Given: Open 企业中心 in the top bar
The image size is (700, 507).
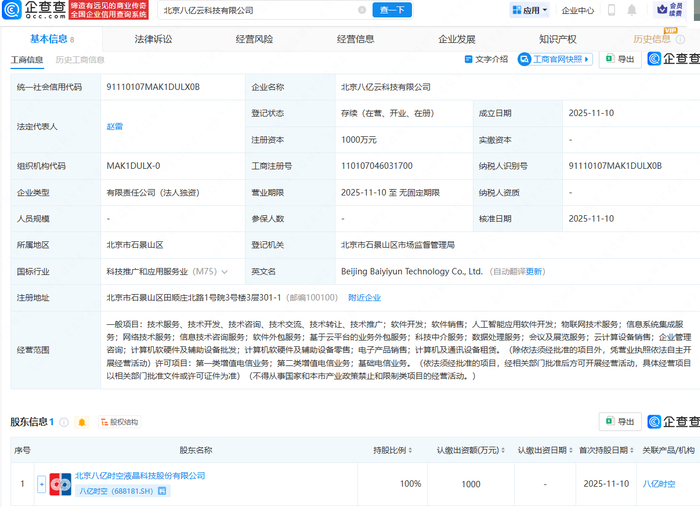Looking at the screenshot, I should click(577, 11).
